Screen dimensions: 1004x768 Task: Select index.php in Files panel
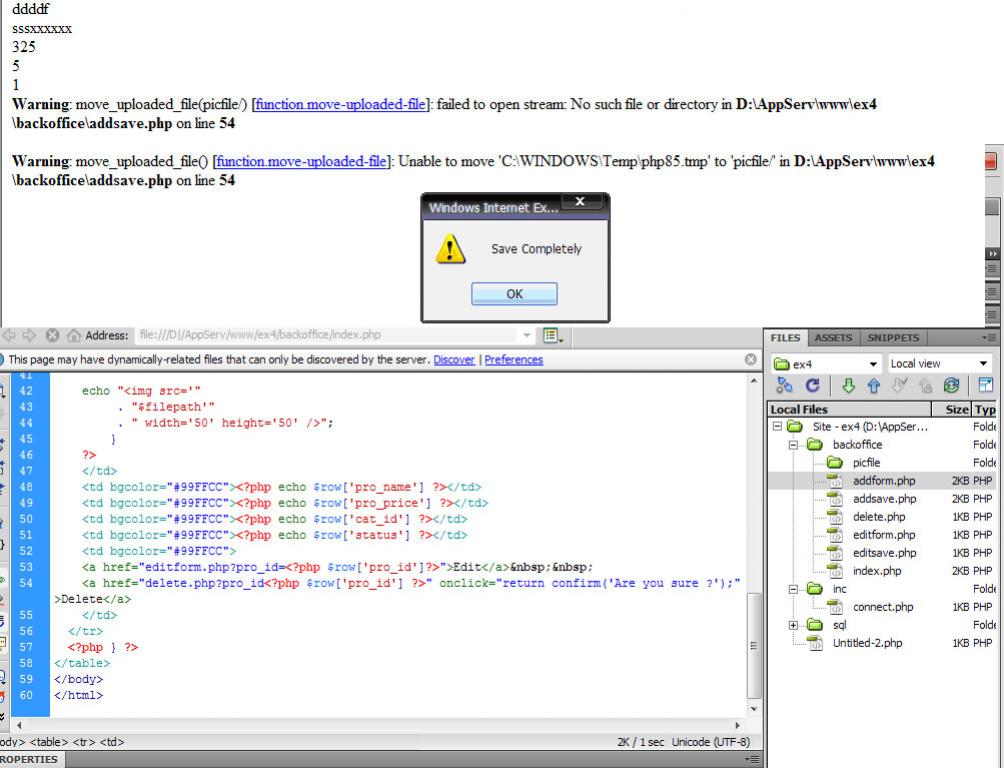877,571
